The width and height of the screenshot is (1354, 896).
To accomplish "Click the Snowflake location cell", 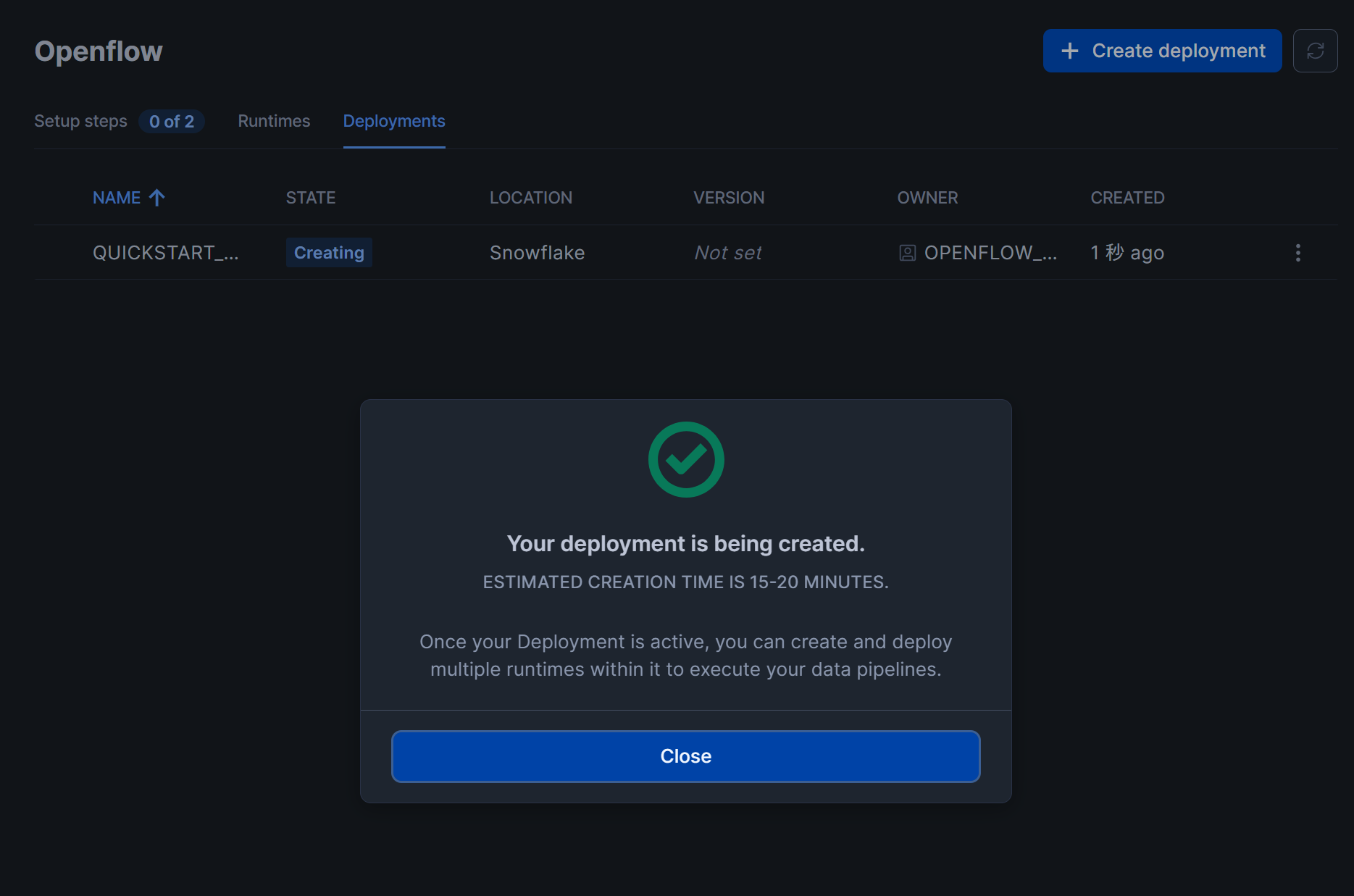I will pos(537,253).
